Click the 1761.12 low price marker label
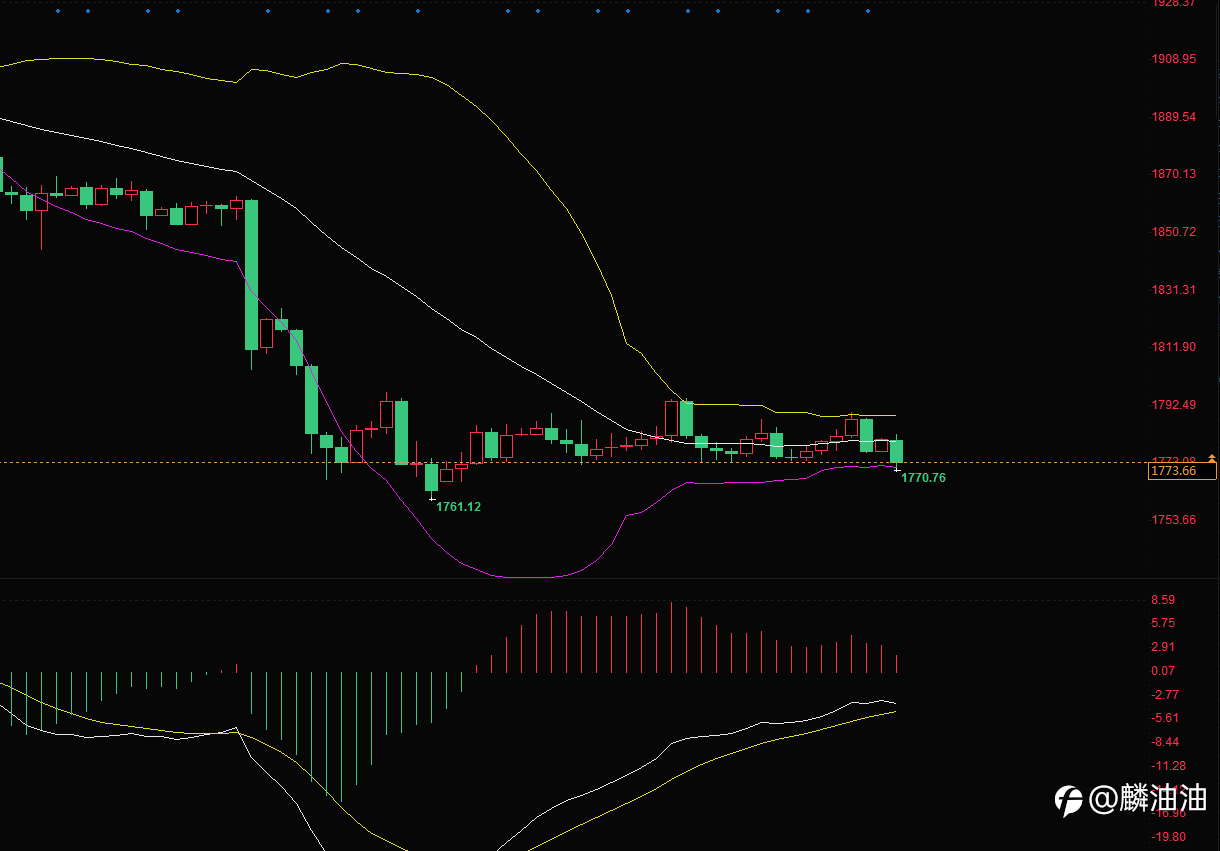The height and width of the screenshot is (851, 1220). click(x=458, y=507)
